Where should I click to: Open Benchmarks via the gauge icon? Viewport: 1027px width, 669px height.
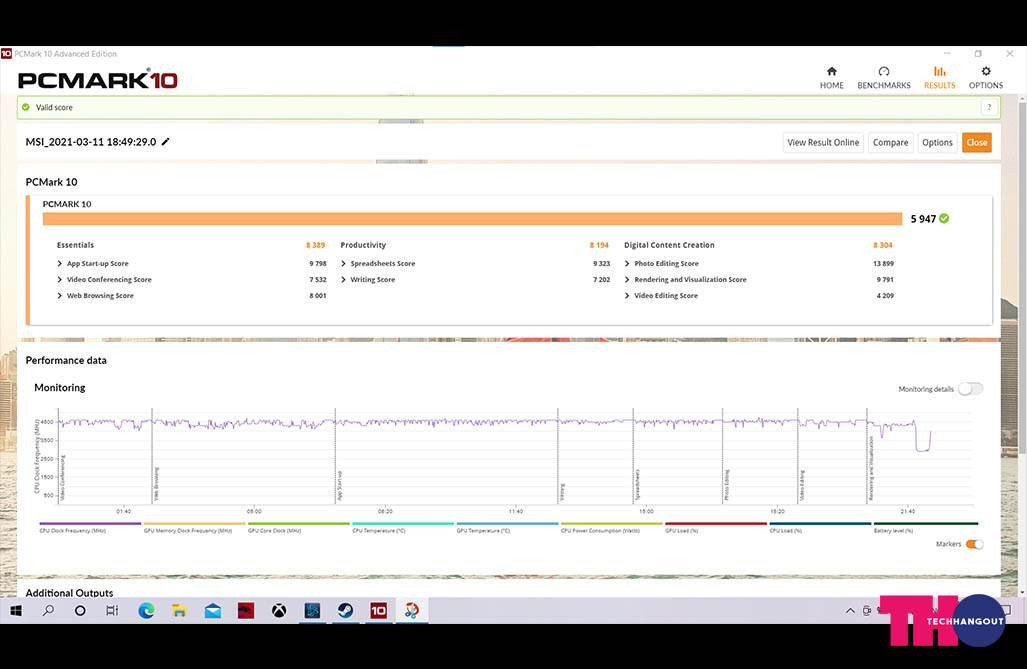(x=884, y=71)
